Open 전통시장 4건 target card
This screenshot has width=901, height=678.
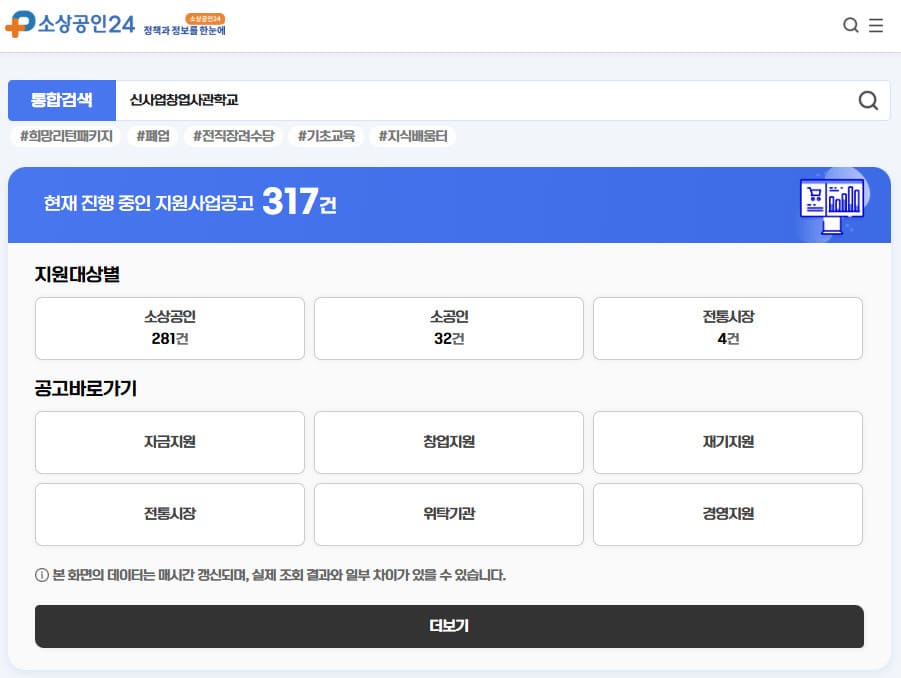[x=728, y=328]
